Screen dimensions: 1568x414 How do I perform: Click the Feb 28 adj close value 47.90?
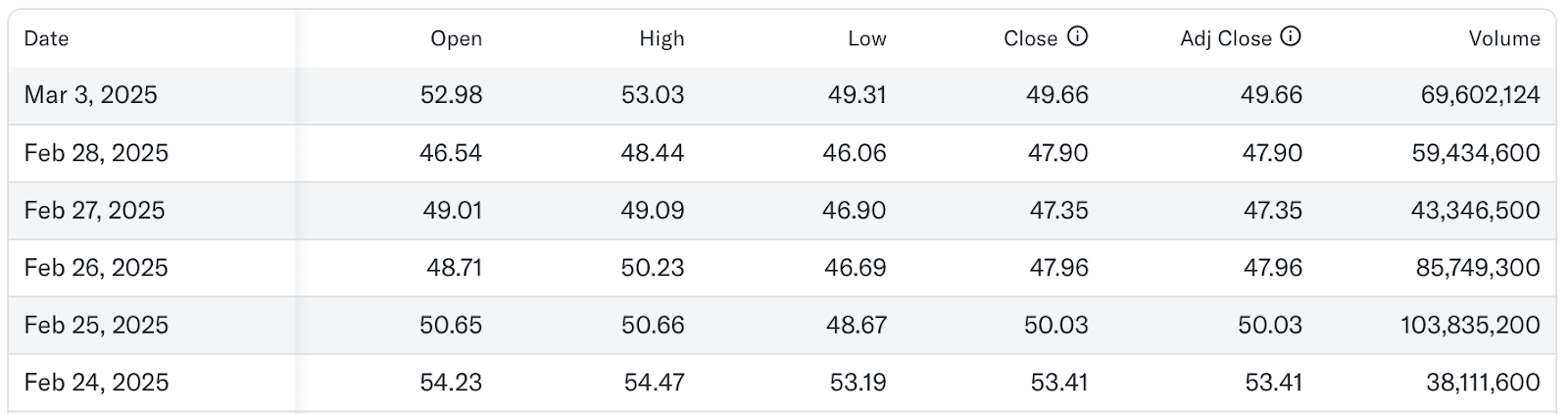tap(1272, 153)
